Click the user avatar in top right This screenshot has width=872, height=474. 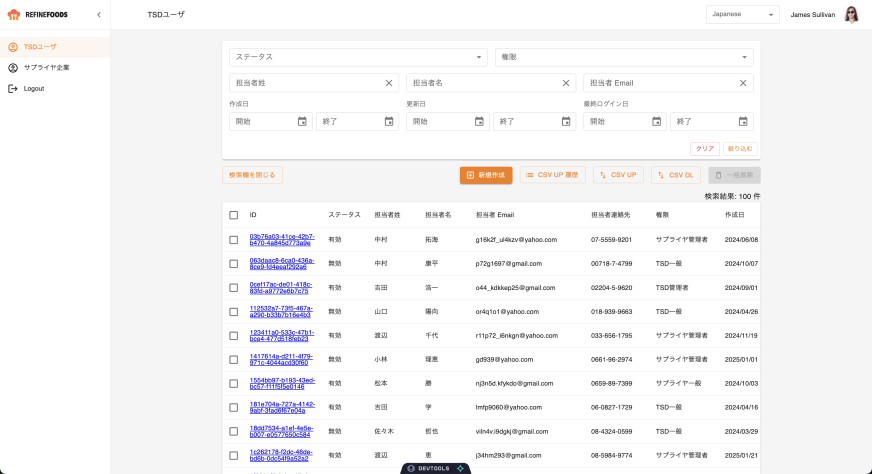[852, 14]
